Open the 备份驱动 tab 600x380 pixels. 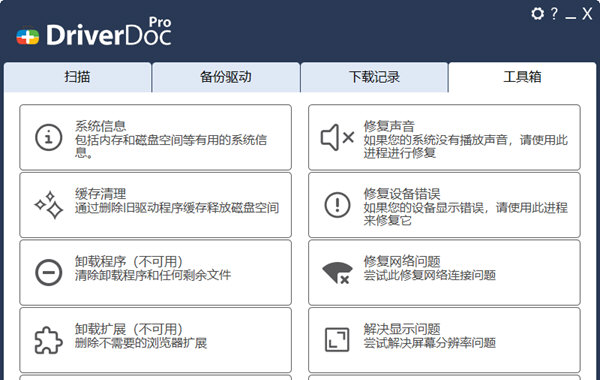(x=226, y=77)
